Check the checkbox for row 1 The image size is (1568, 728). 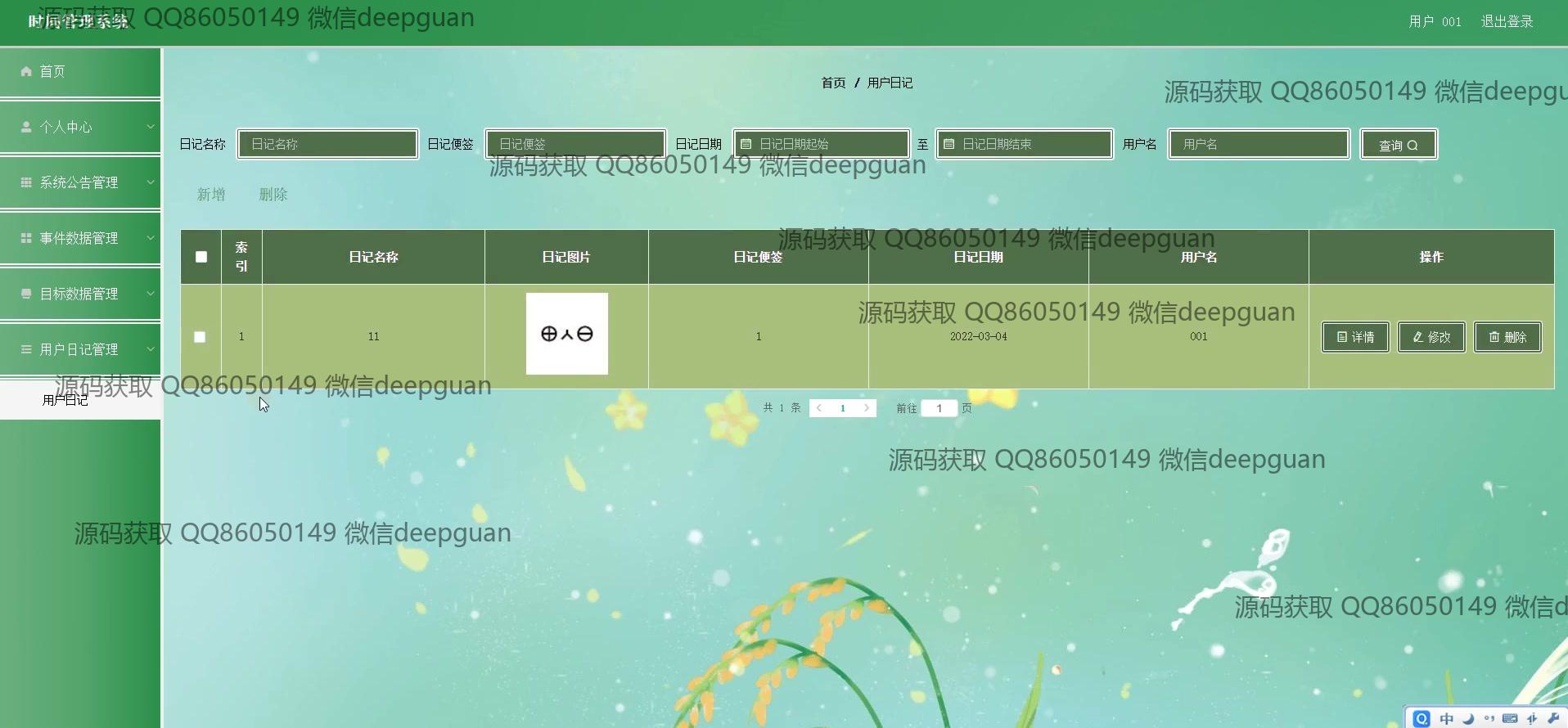pyautogui.click(x=200, y=337)
